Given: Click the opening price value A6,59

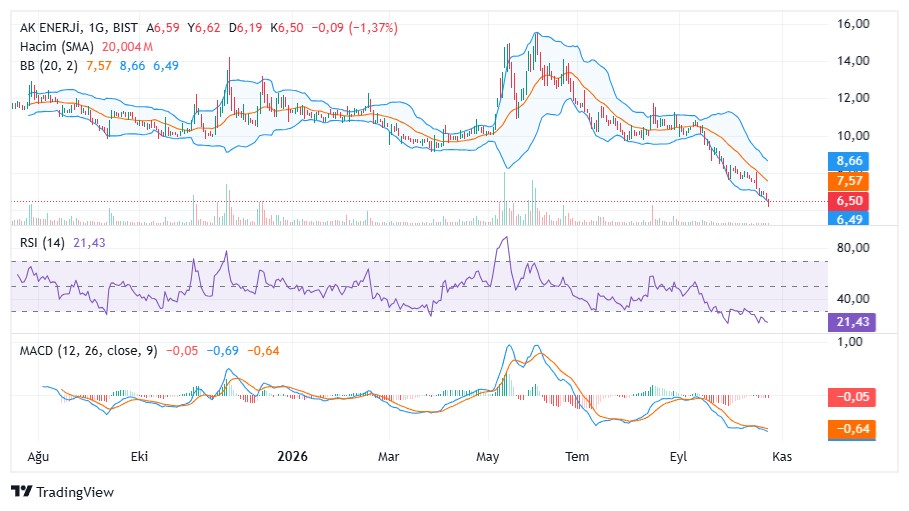Looking at the screenshot, I should coord(163,27).
